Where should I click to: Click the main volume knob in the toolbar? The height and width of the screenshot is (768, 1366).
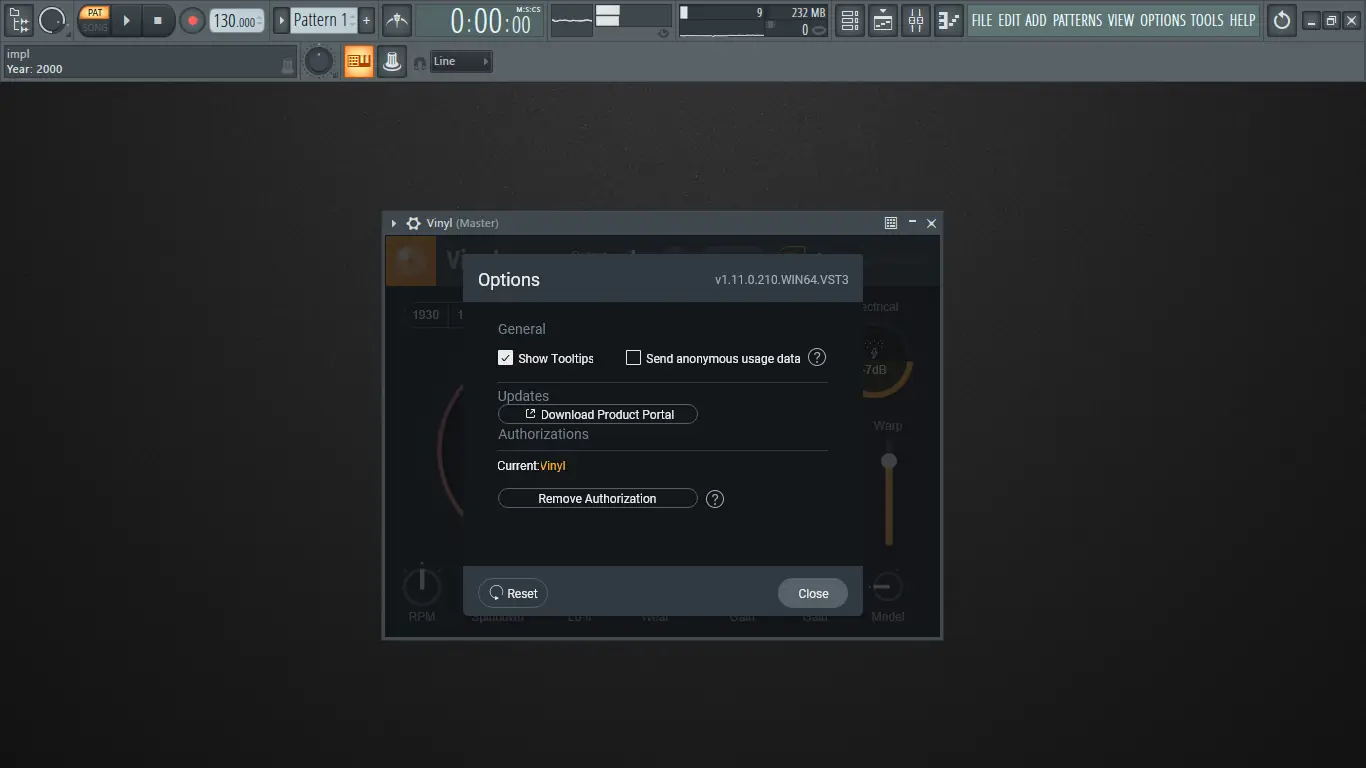pyautogui.click(x=52, y=20)
